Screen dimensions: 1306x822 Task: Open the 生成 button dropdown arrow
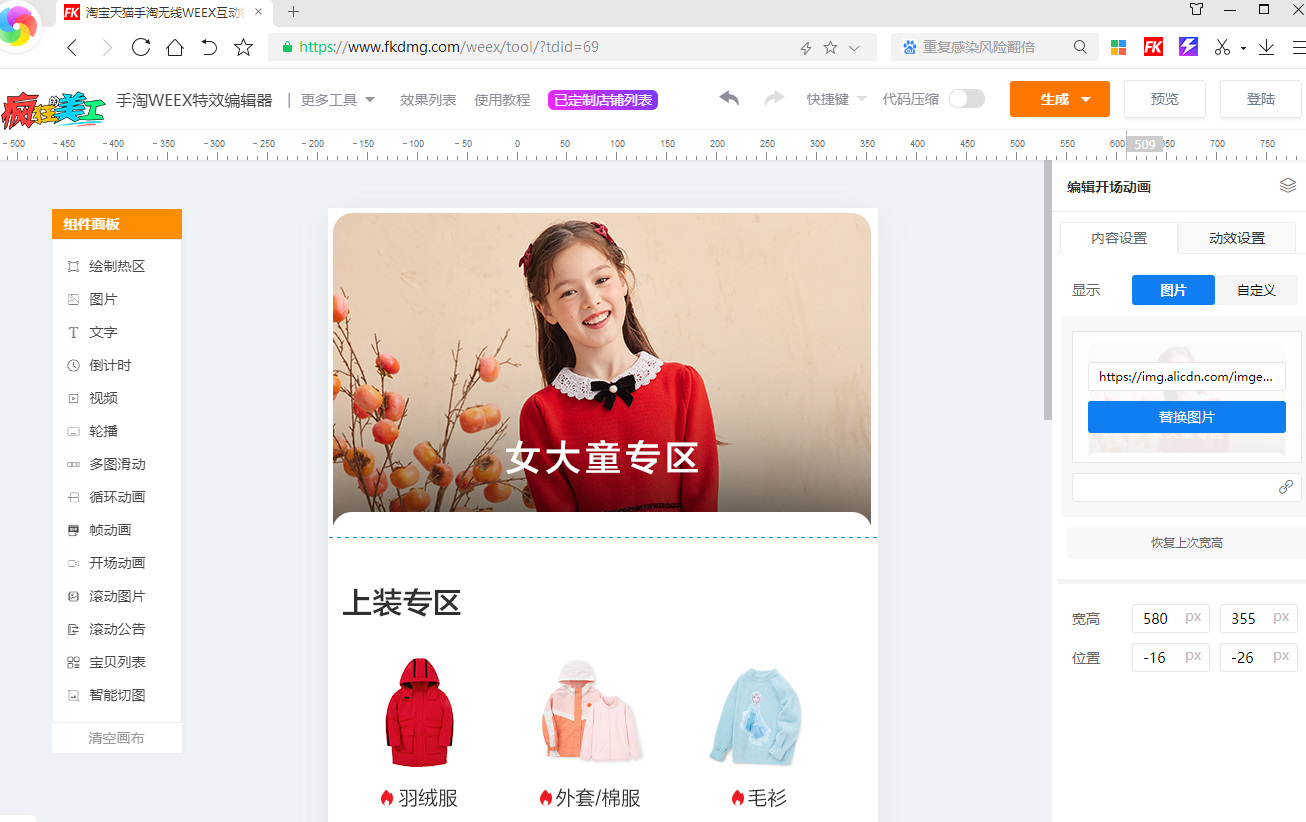pos(1086,100)
